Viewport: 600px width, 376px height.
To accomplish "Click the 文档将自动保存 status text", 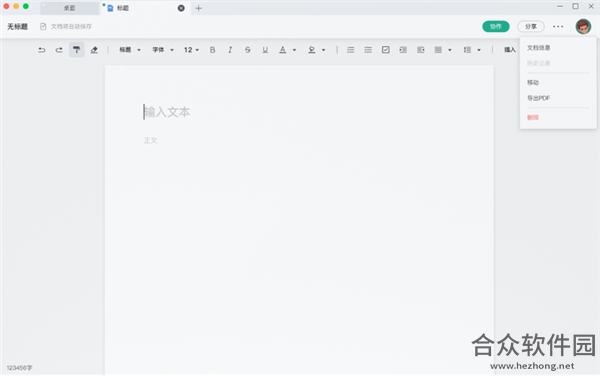I will click(71, 26).
